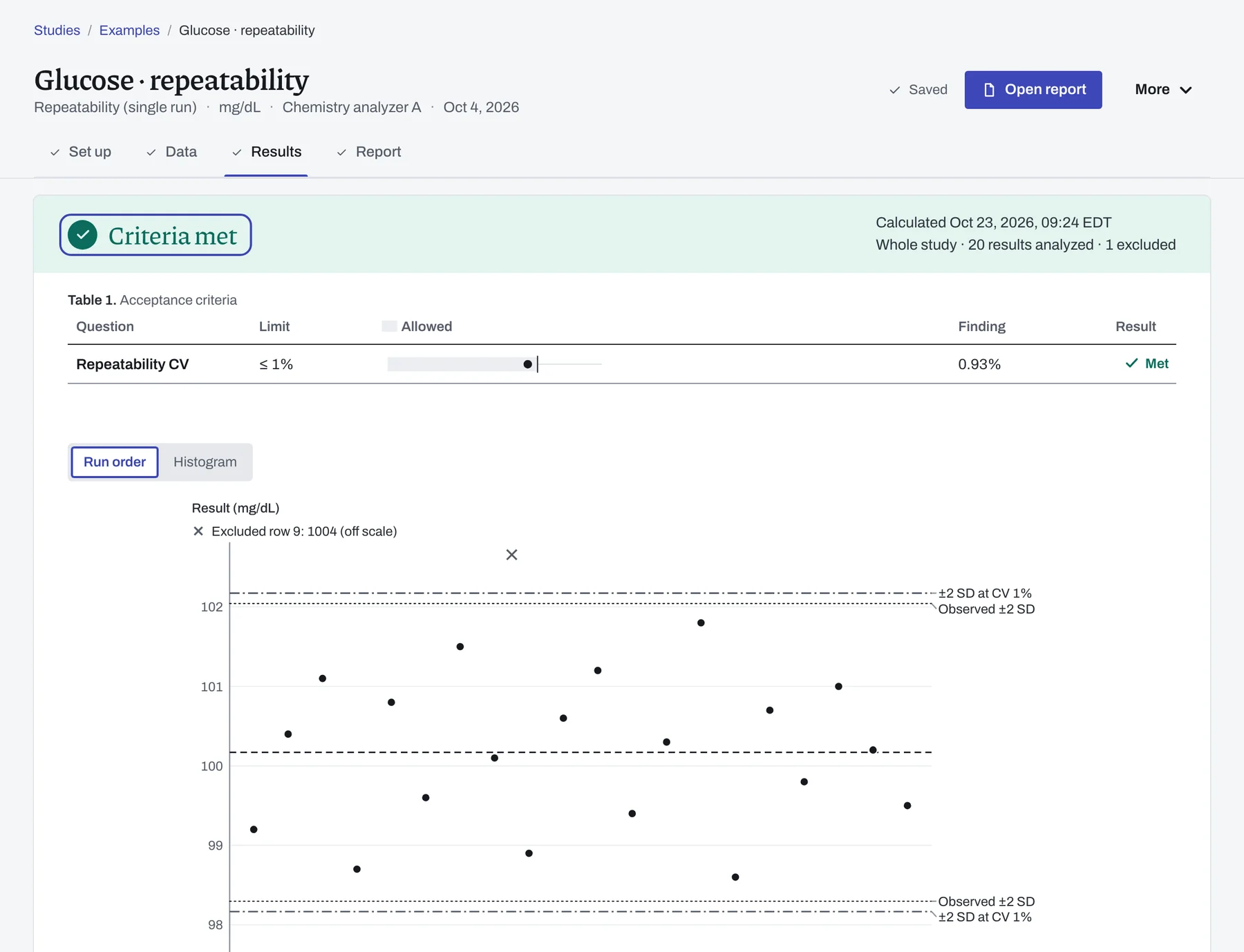This screenshot has height=952, width=1244.
Task: Click the Finding column header
Action: [x=981, y=326]
